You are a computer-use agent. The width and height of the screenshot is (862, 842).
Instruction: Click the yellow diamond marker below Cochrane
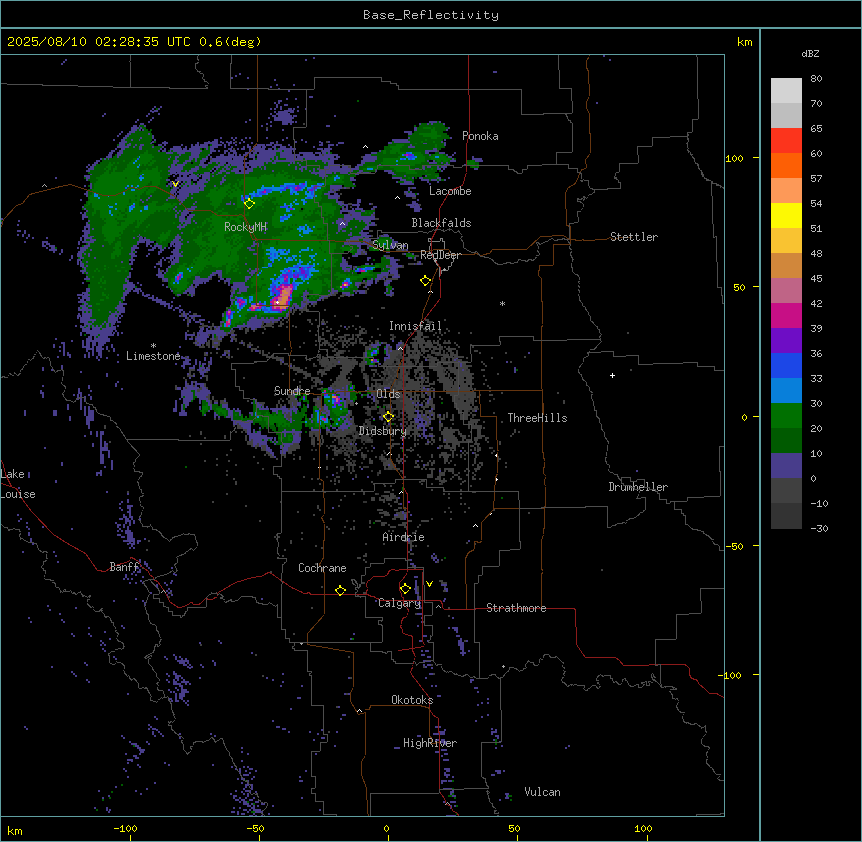[x=340, y=590]
